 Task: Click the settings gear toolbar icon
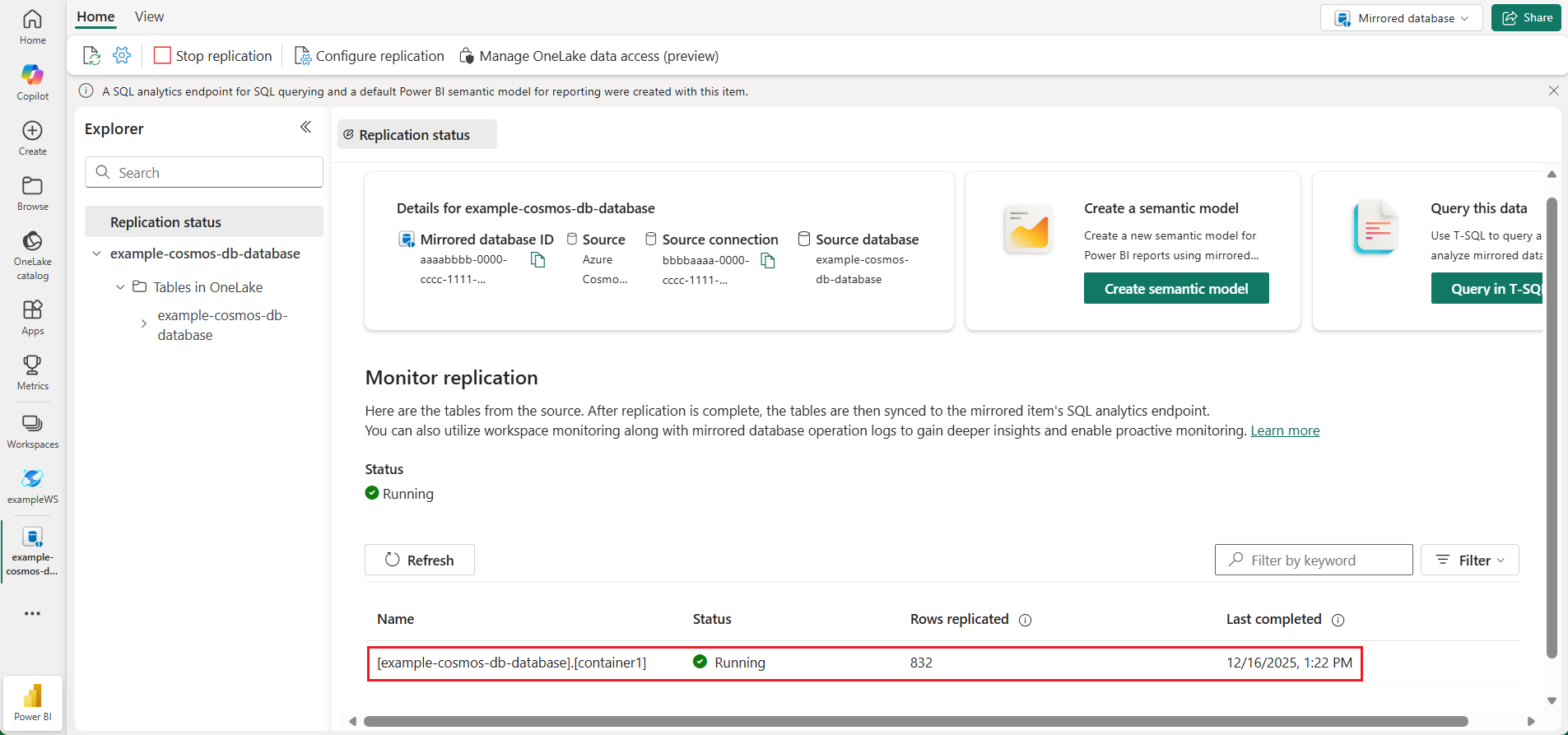pyautogui.click(x=122, y=55)
